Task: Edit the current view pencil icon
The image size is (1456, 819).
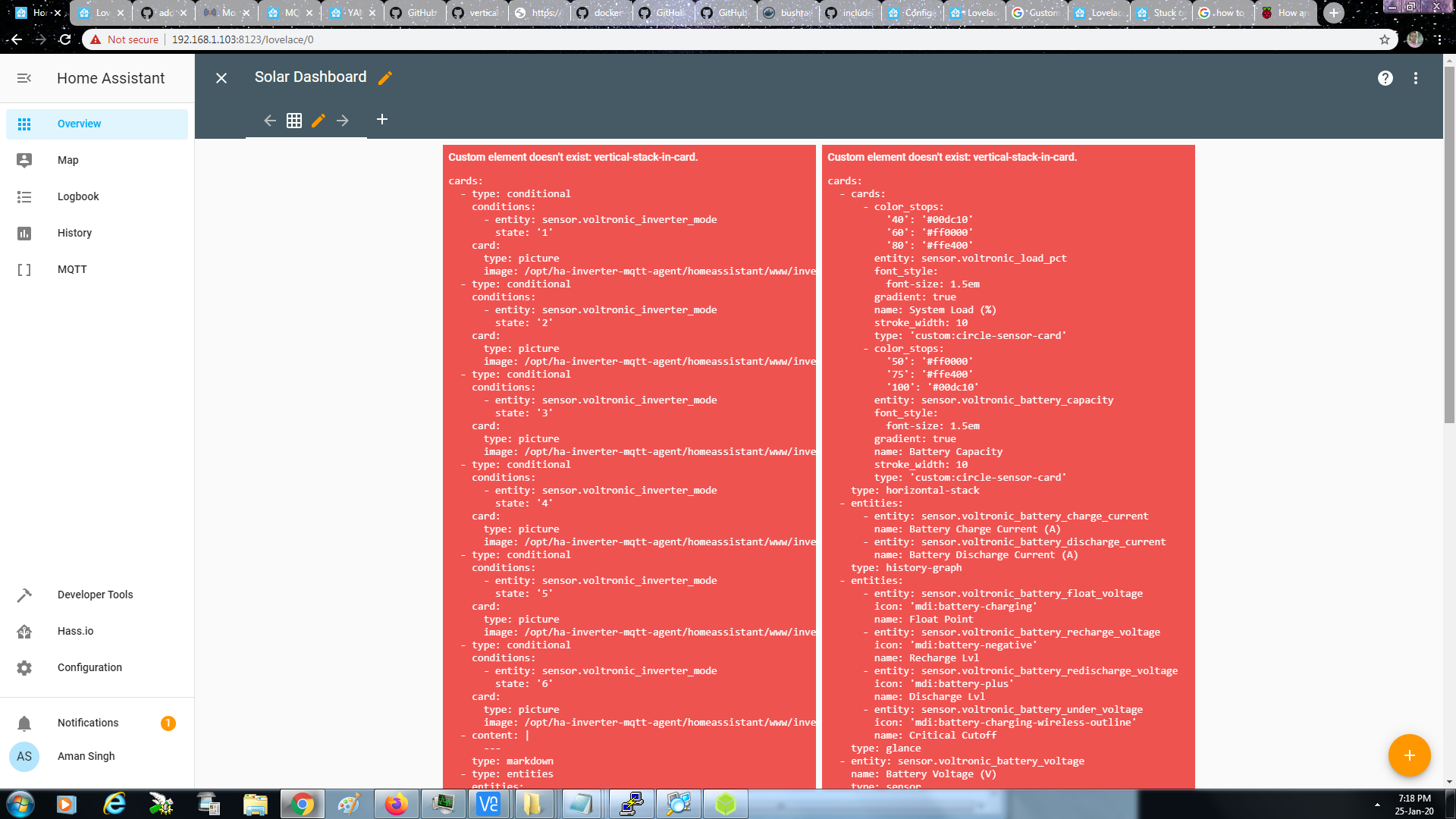Action: click(x=318, y=121)
